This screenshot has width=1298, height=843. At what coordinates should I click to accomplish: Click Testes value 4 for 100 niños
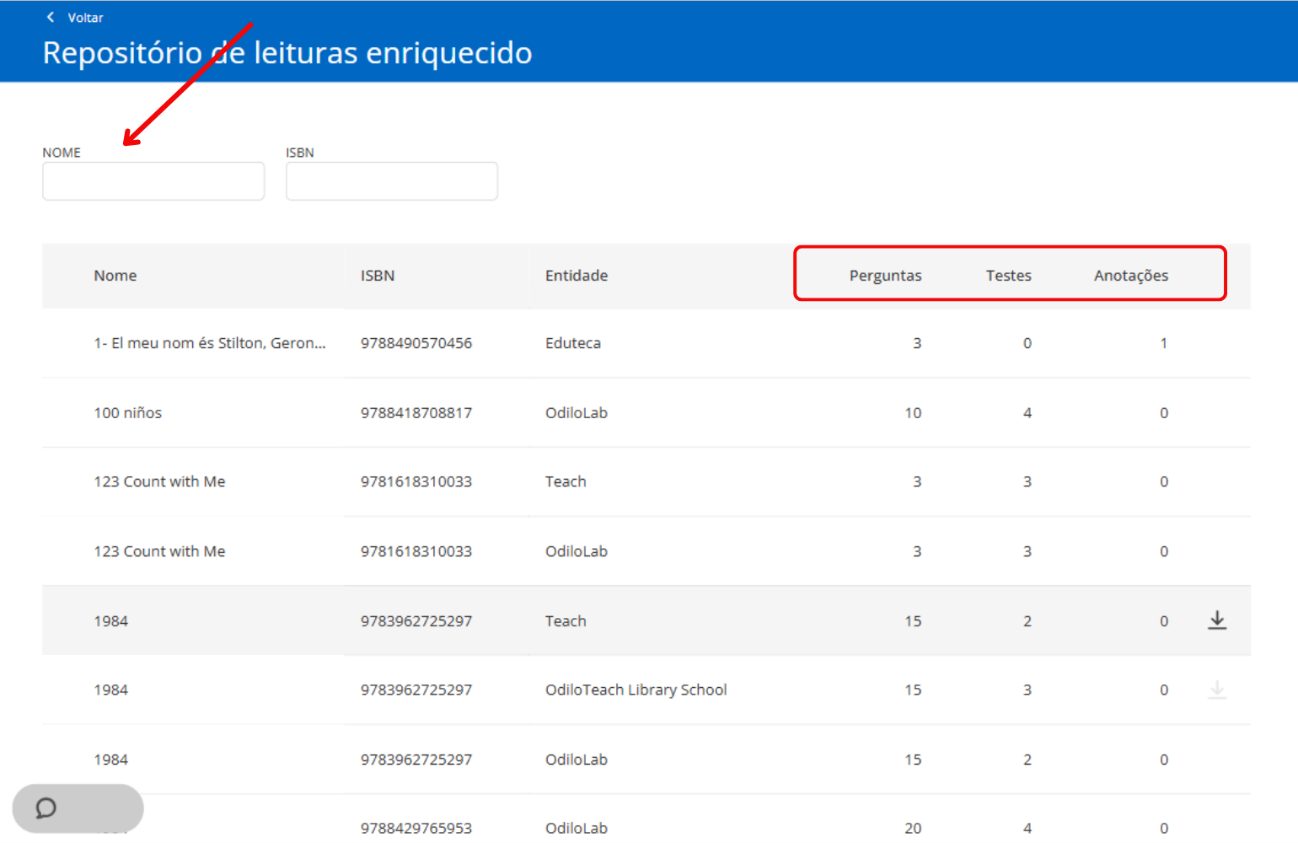click(x=1027, y=413)
